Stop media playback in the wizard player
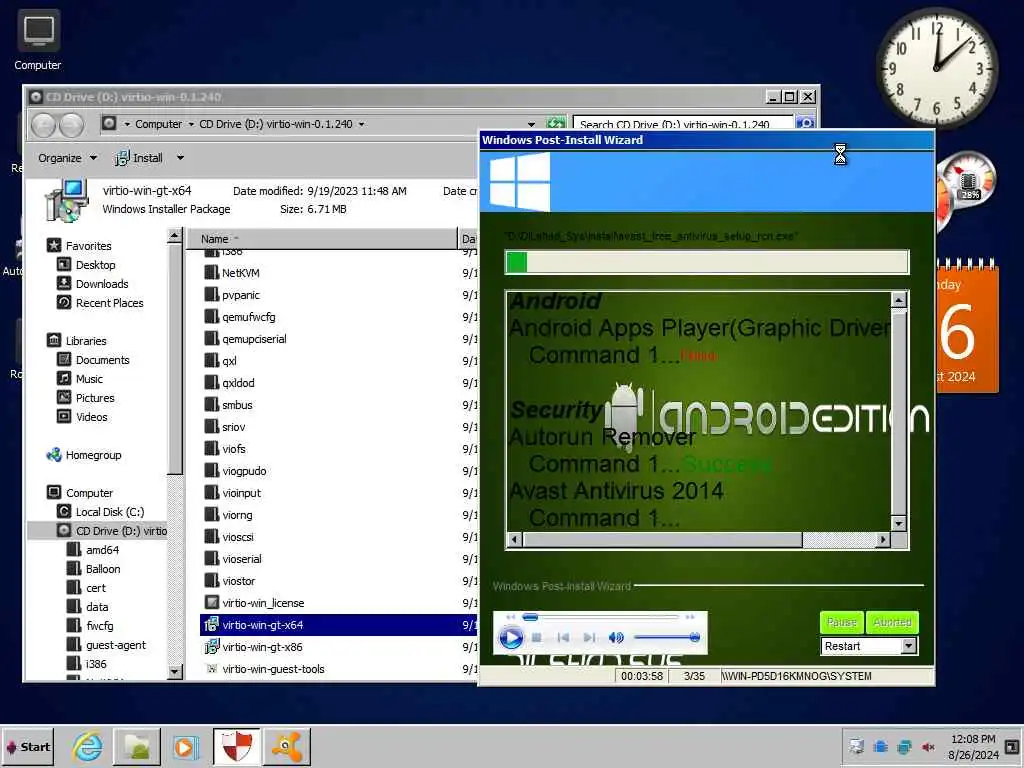Image resolution: width=1024 pixels, height=768 pixels. tap(536, 637)
